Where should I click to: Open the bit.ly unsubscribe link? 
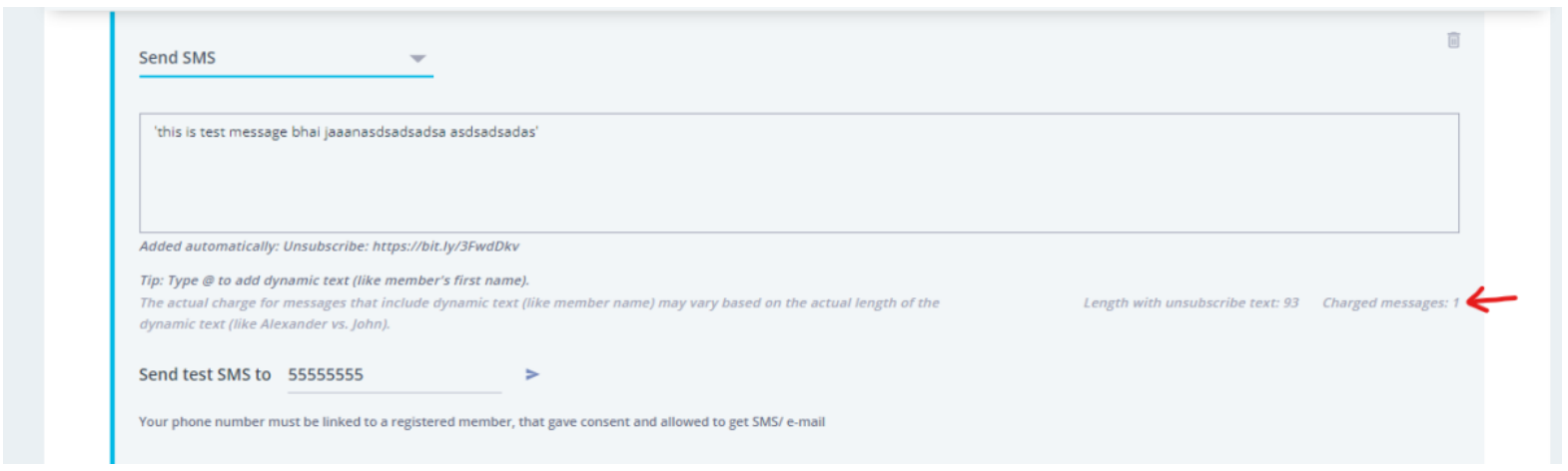click(445, 245)
